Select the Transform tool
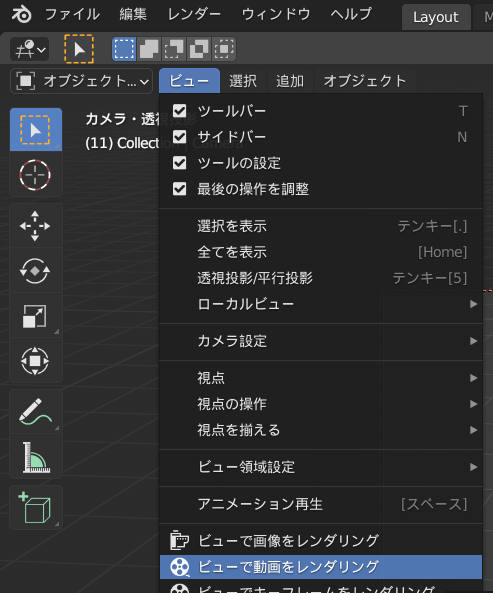This screenshot has height=593, width=493. (35, 361)
